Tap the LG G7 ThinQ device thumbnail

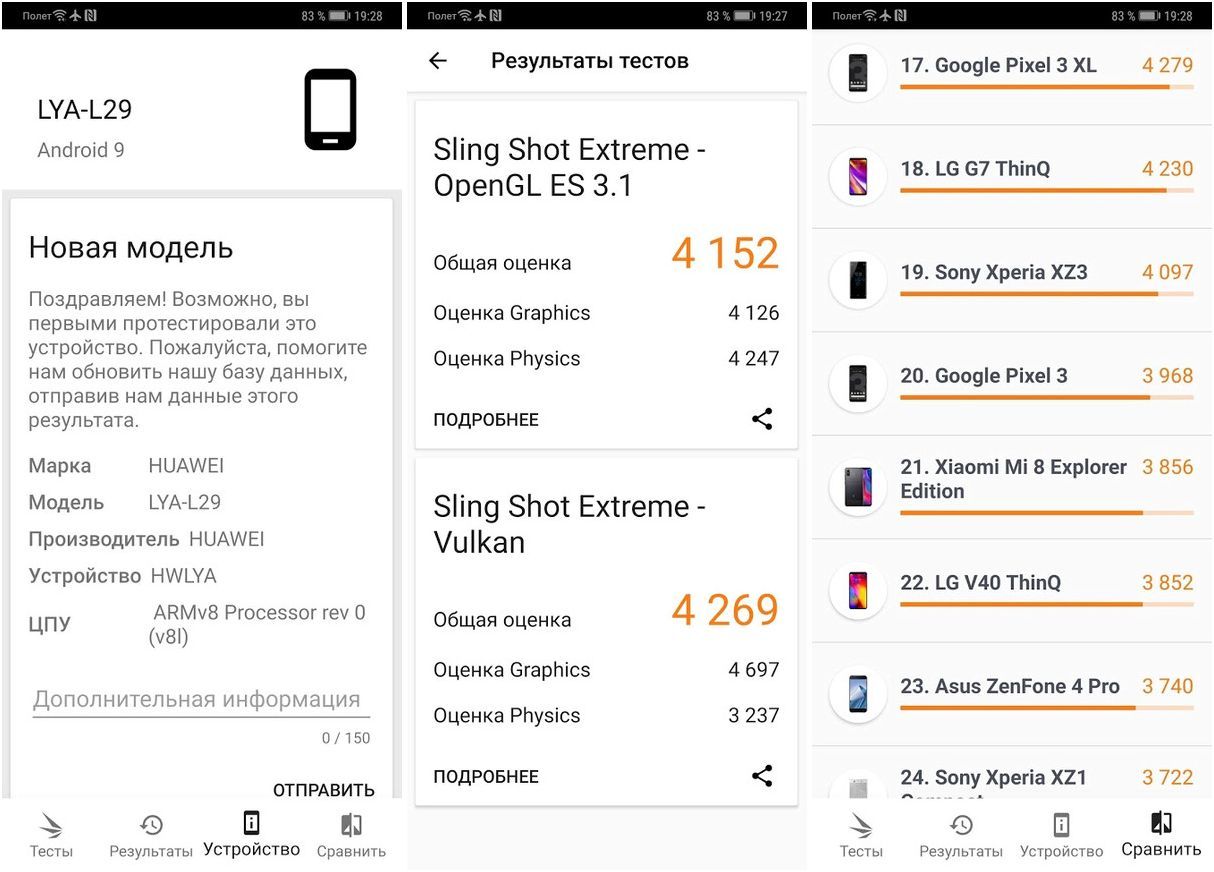[856, 176]
